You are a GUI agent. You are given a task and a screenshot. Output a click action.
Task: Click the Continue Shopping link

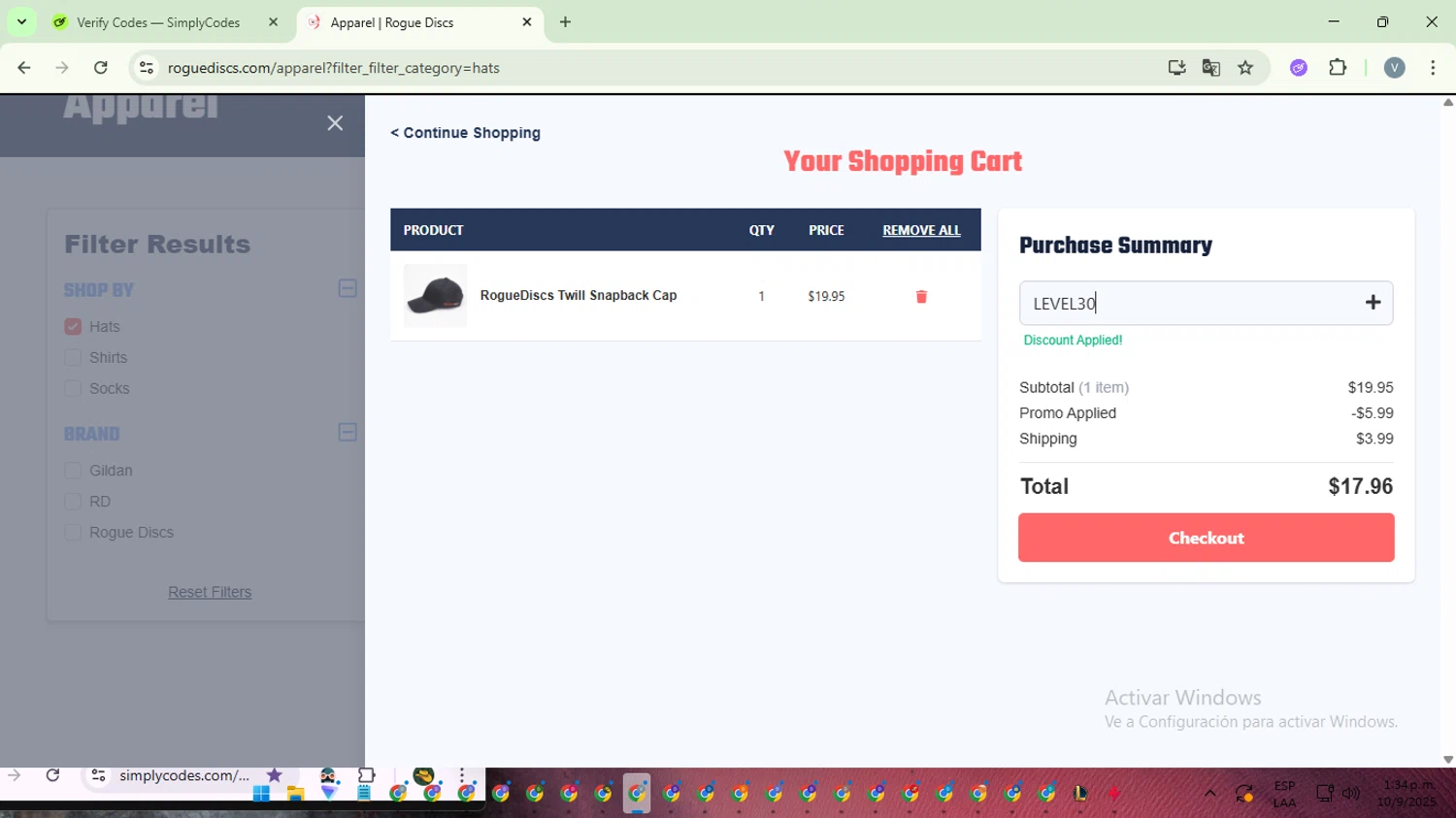[x=465, y=133]
